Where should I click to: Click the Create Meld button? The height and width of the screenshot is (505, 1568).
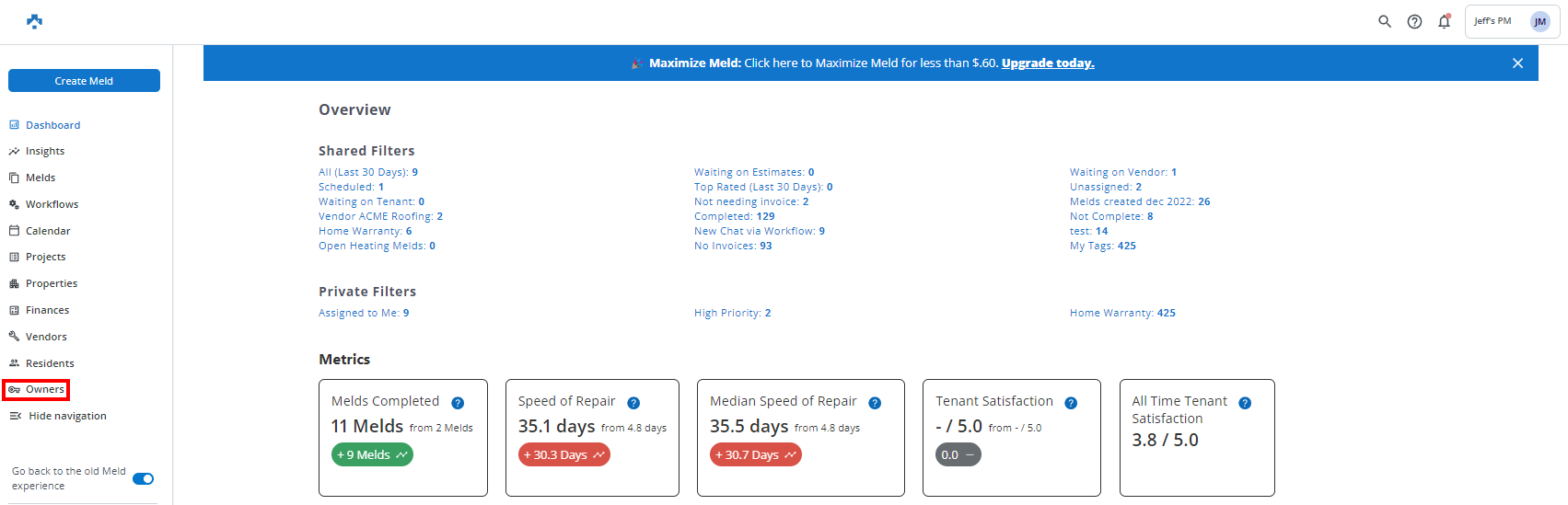point(84,81)
